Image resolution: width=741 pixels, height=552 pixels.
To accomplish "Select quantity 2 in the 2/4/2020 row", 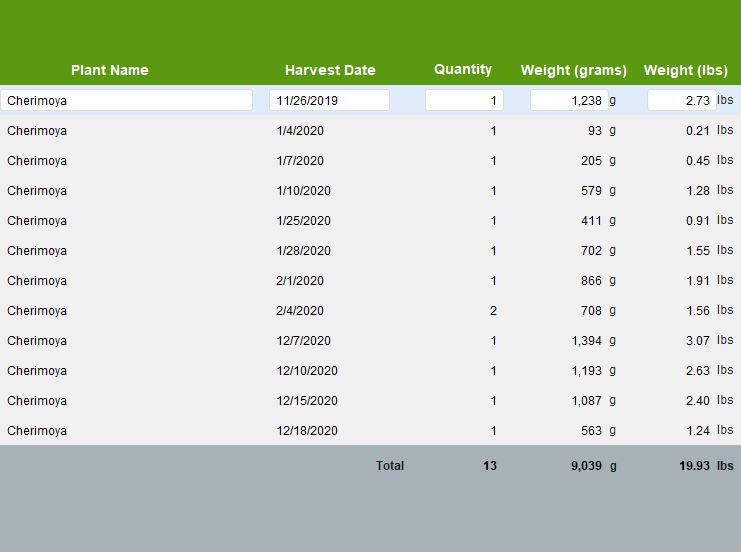I will (x=493, y=310).
